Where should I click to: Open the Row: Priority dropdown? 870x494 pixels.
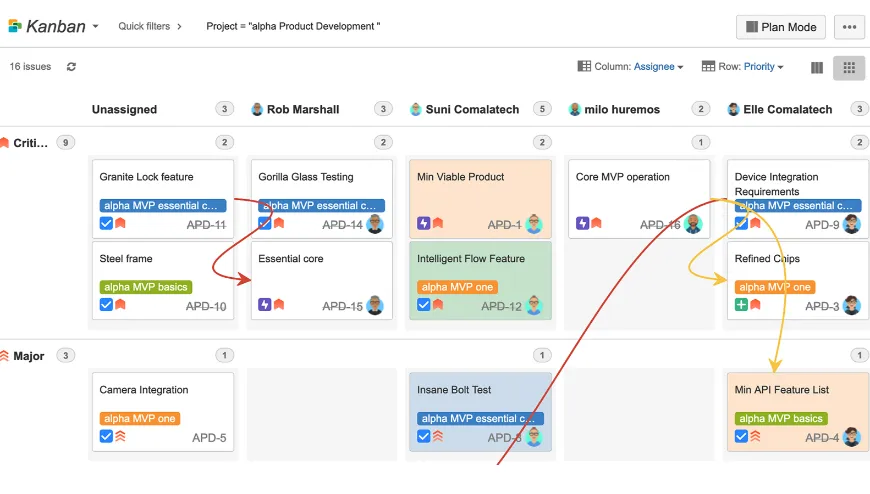(x=742, y=67)
